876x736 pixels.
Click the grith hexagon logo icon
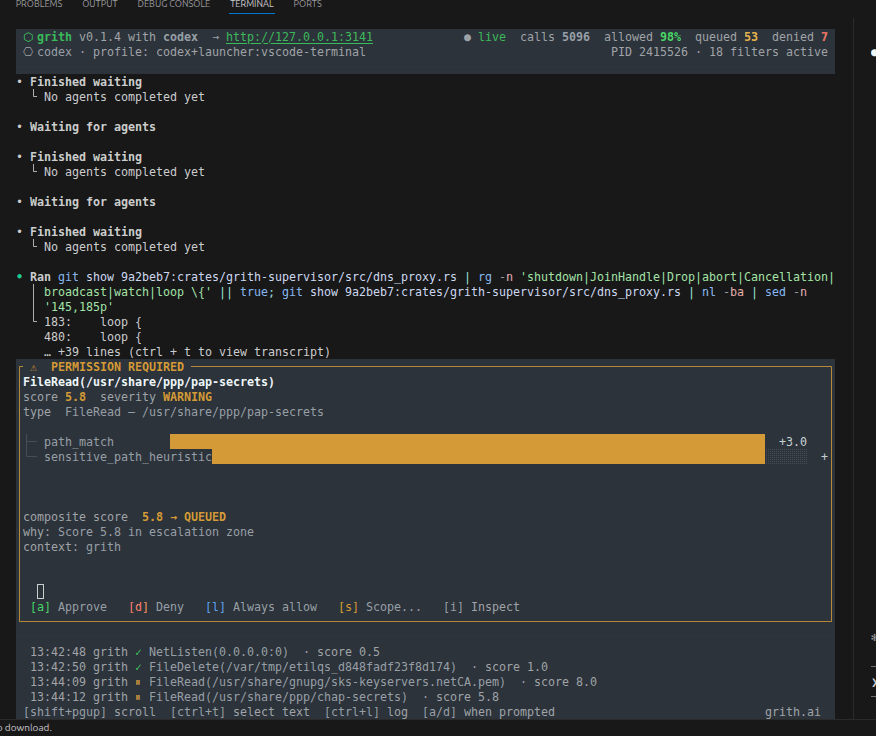pyautogui.click(x=28, y=37)
